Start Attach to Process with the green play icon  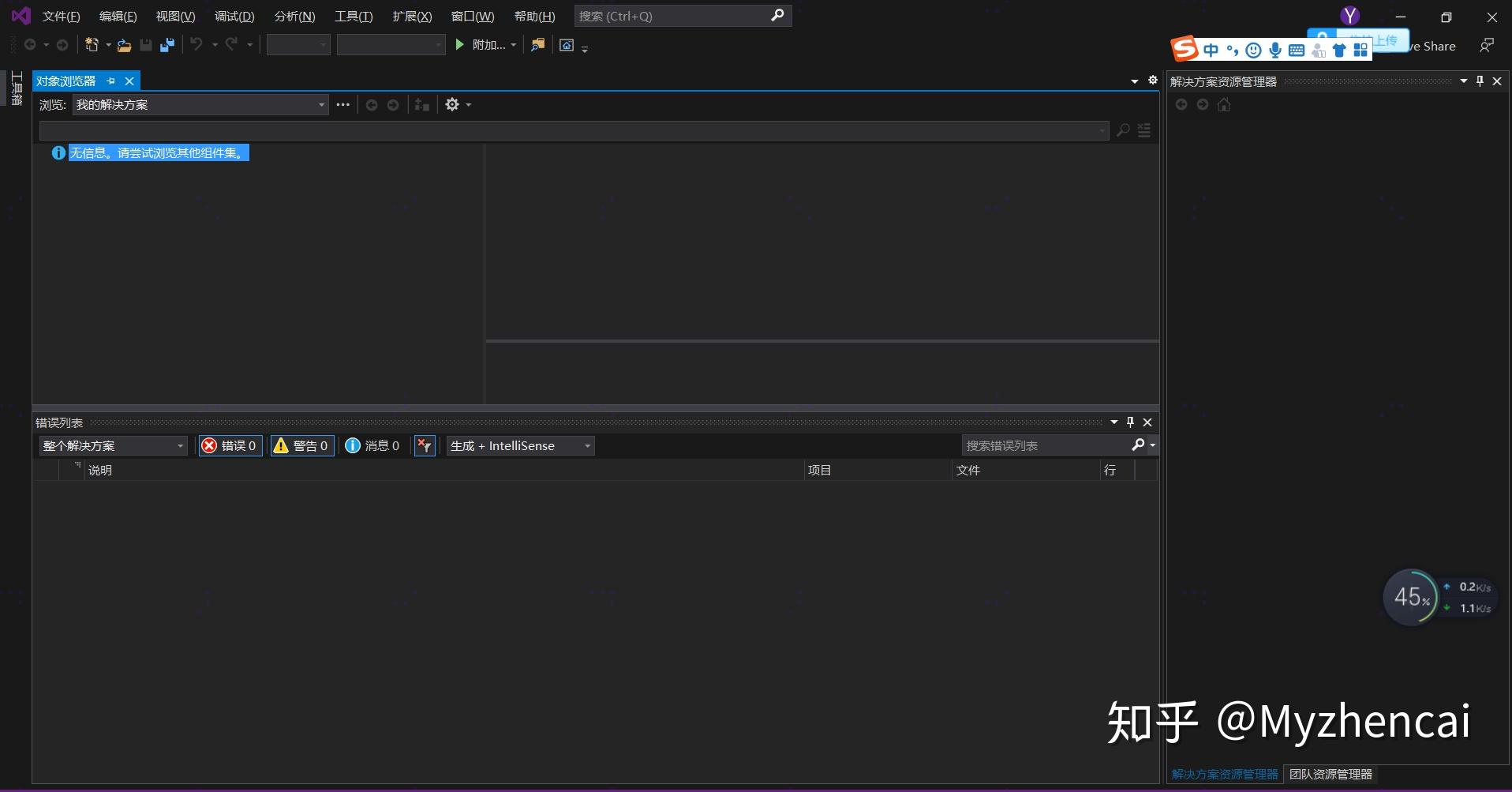[x=460, y=45]
